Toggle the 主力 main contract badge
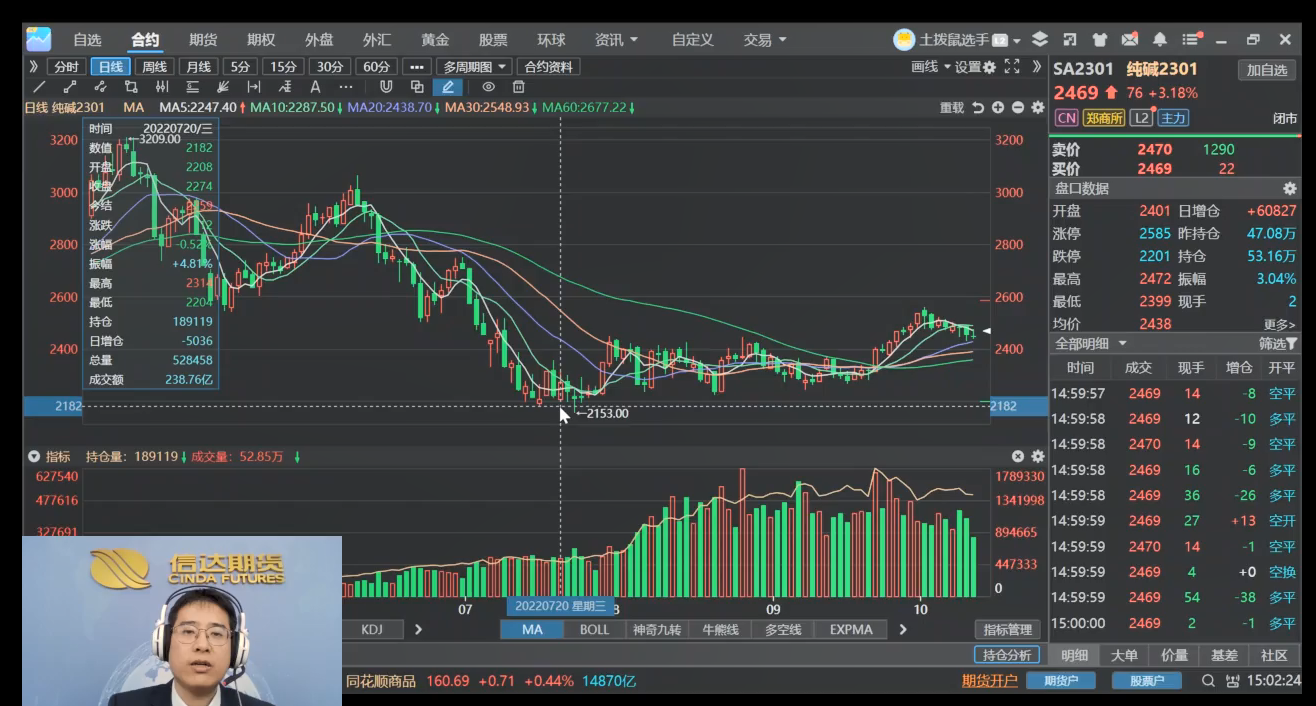The height and width of the screenshot is (706, 1316). point(1173,118)
